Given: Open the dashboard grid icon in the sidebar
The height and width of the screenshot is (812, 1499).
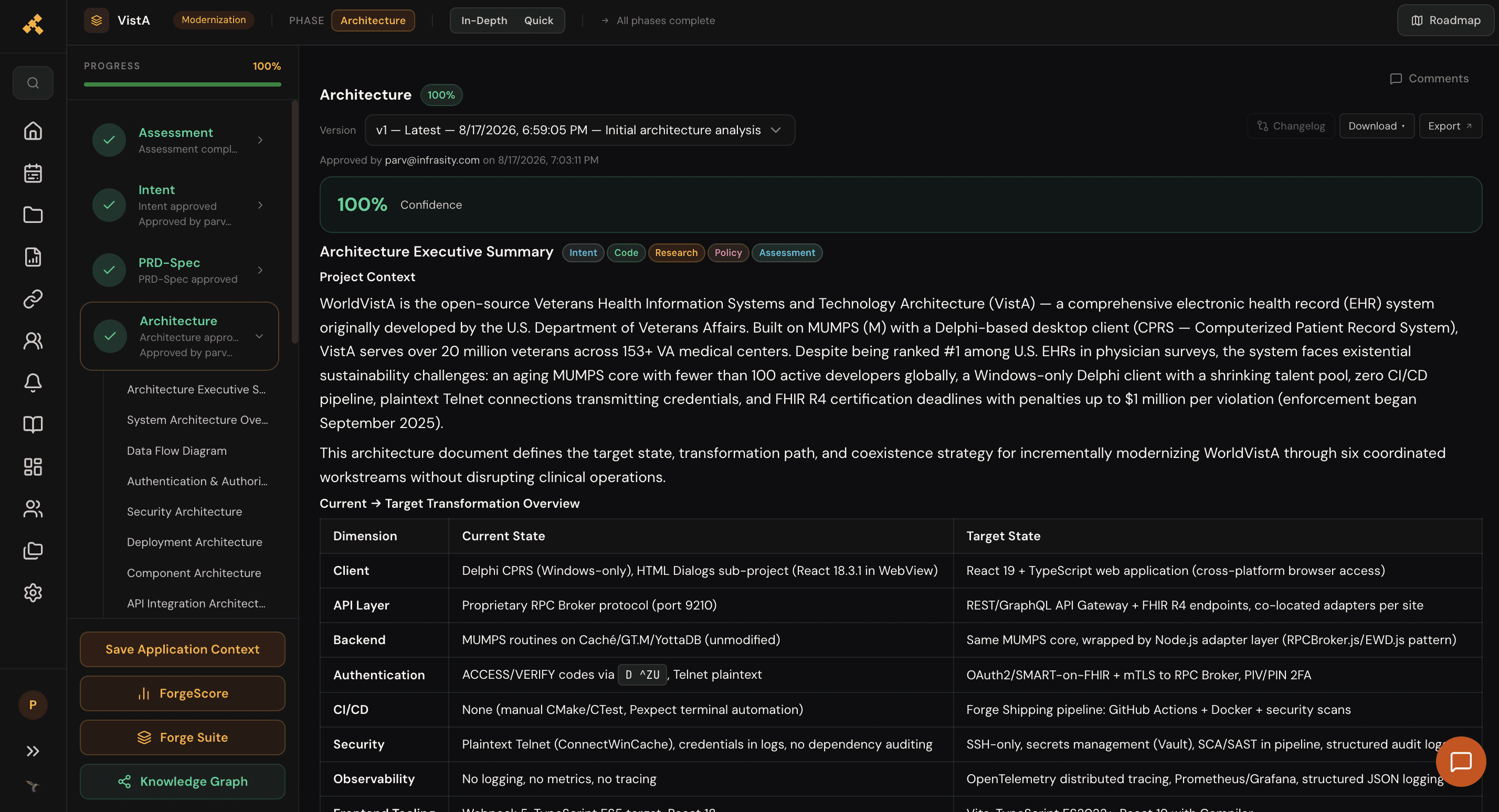Looking at the screenshot, I should tap(33, 466).
